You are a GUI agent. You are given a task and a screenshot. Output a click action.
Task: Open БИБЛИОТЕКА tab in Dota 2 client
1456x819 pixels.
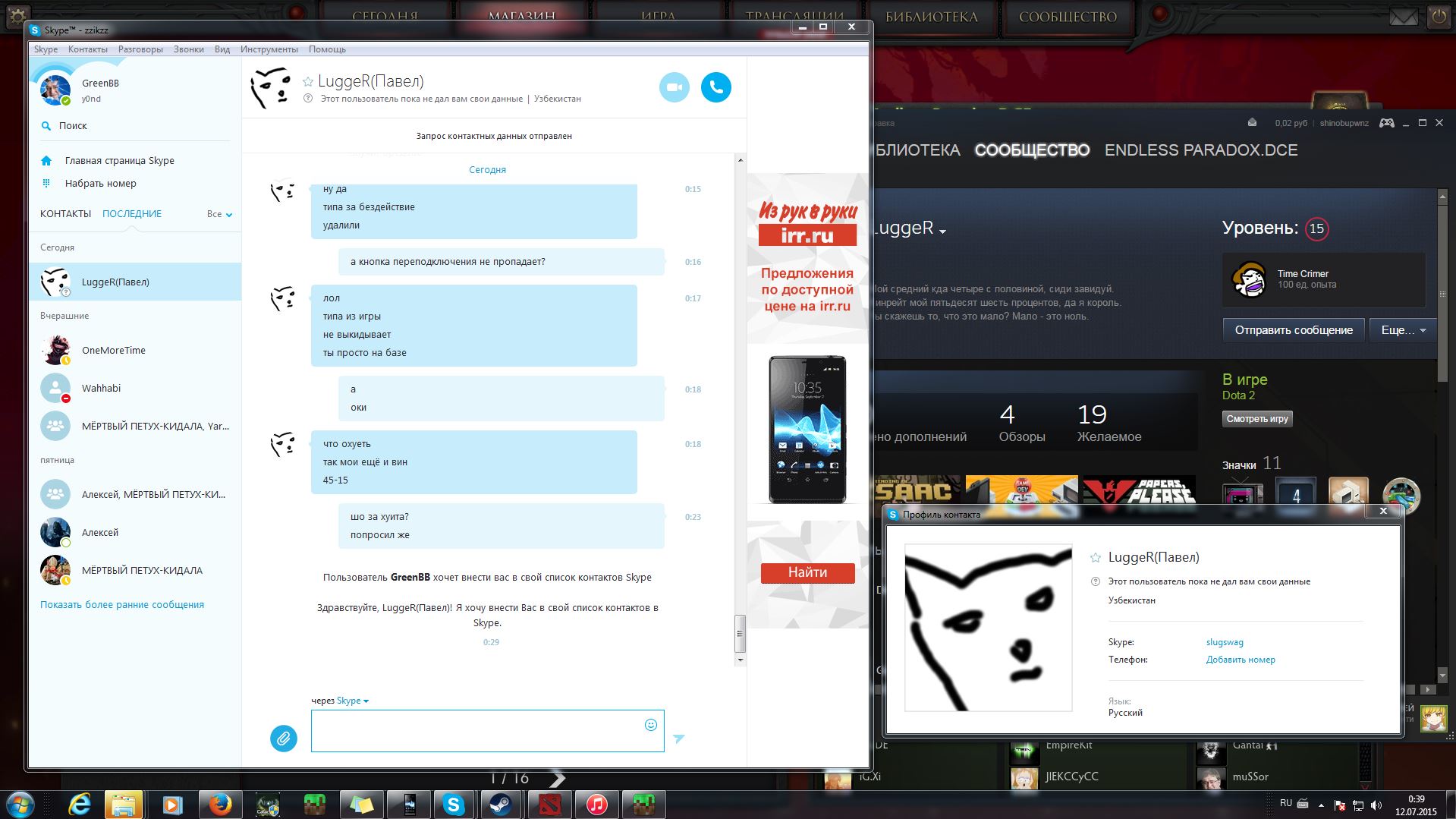click(x=932, y=17)
